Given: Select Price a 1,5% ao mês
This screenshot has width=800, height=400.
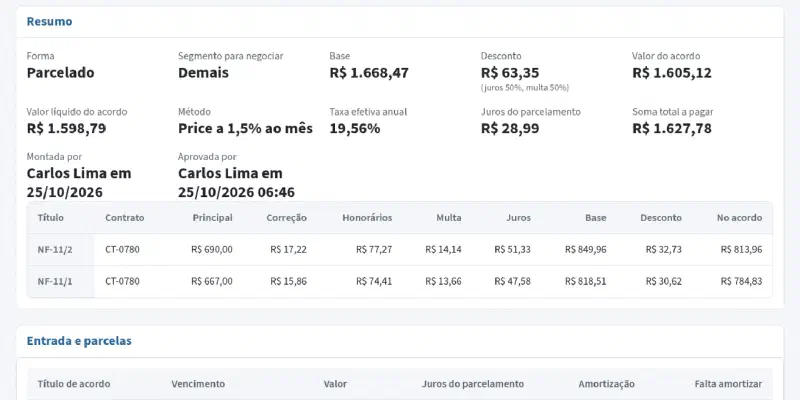Looking at the screenshot, I should point(245,128).
